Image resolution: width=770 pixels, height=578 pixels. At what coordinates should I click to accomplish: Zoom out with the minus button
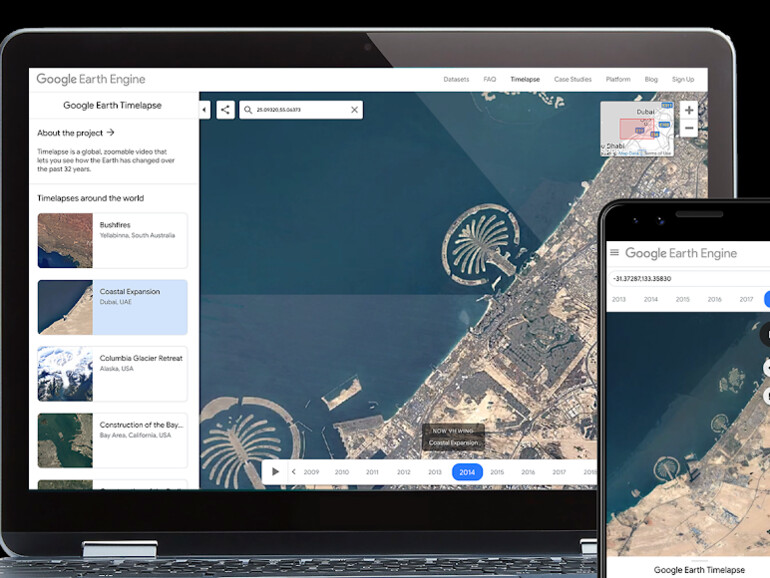tap(689, 128)
